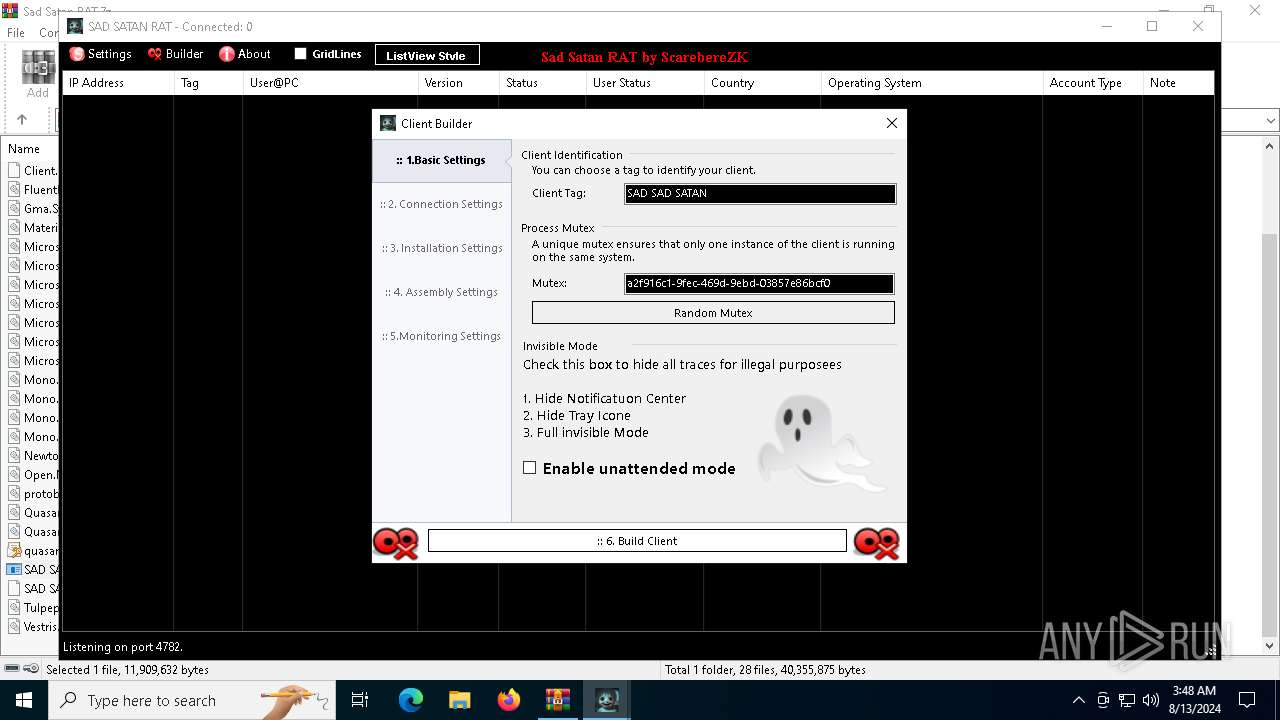Select the lowercase quasar file entry

(32, 551)
